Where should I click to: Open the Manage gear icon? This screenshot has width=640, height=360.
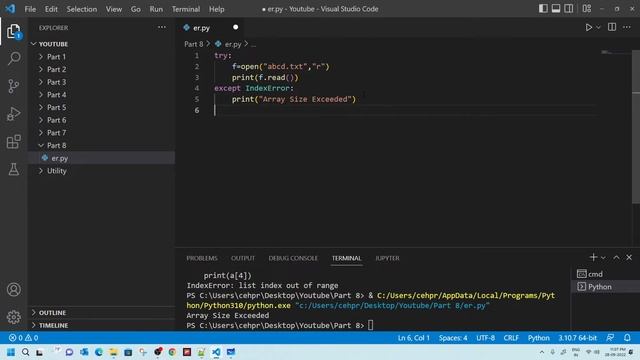click(x=13, y=317)
